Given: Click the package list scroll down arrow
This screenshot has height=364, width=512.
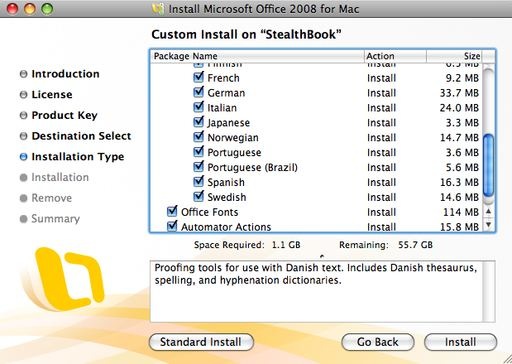Looking at the screenshot, I should click(x=489, y=225).
